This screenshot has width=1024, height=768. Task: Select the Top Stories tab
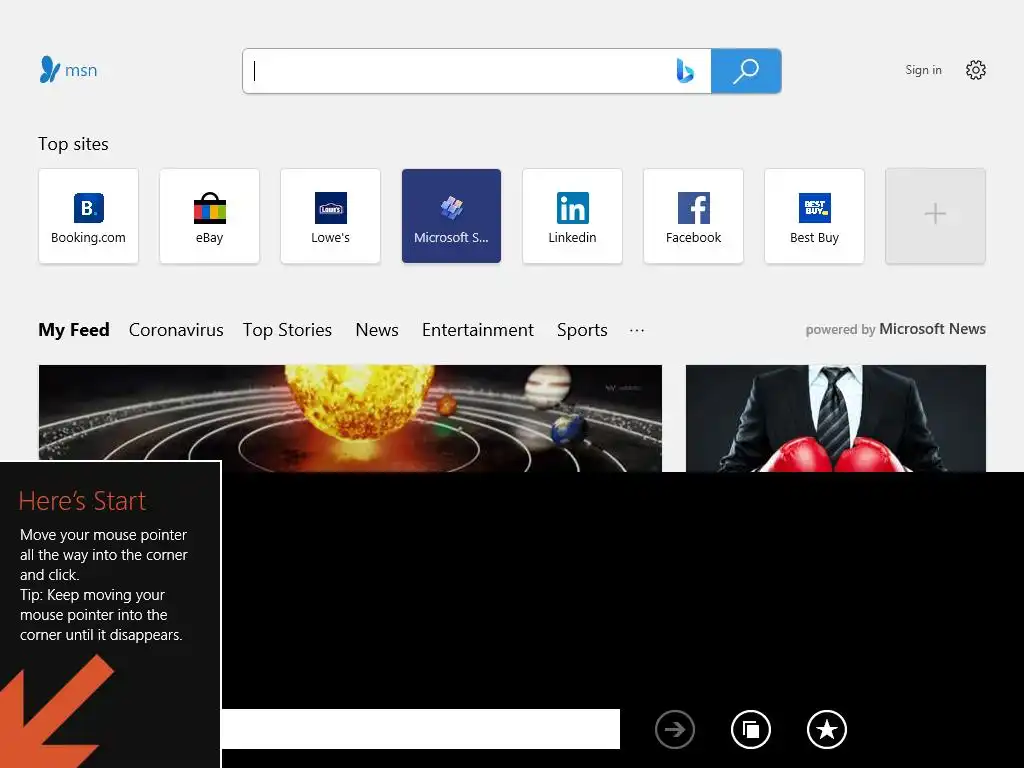click(x=287, y=330)
